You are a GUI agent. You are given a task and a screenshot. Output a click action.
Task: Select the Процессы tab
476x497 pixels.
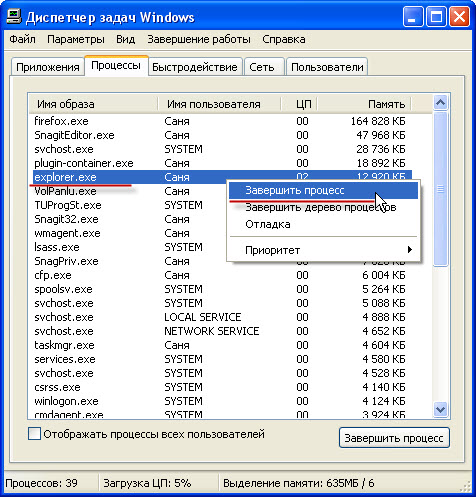pos(116,65)
